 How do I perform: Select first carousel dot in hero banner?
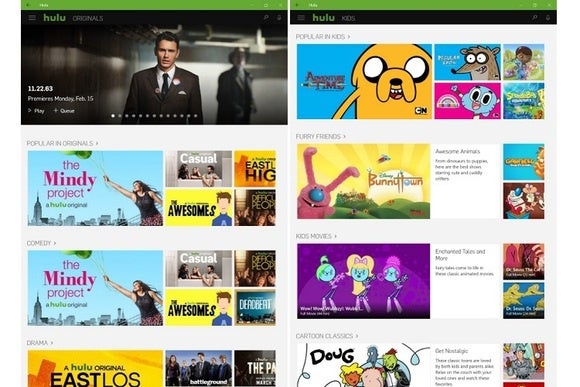click(113, 116)
